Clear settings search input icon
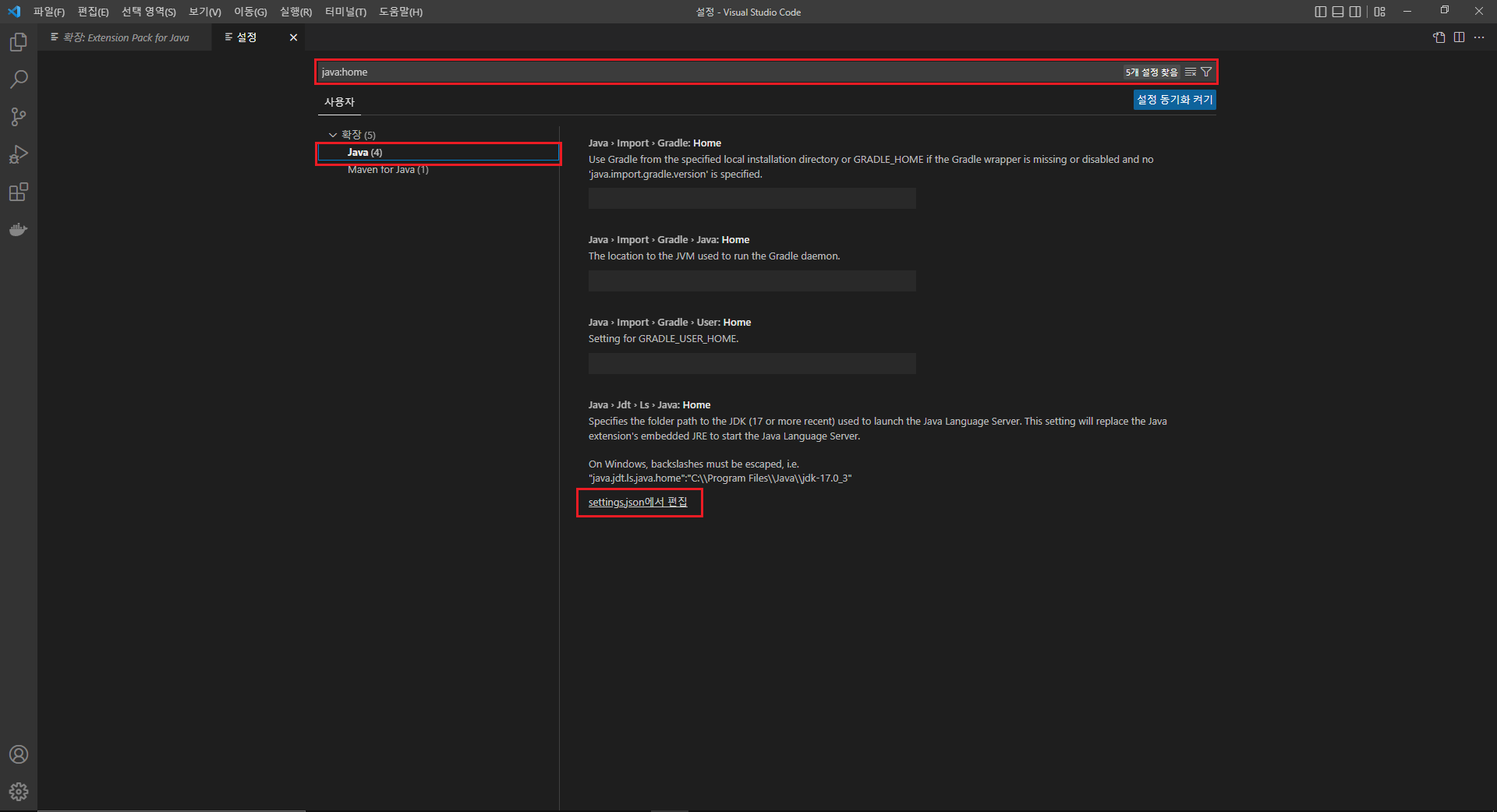 [x=1191, y=72]
